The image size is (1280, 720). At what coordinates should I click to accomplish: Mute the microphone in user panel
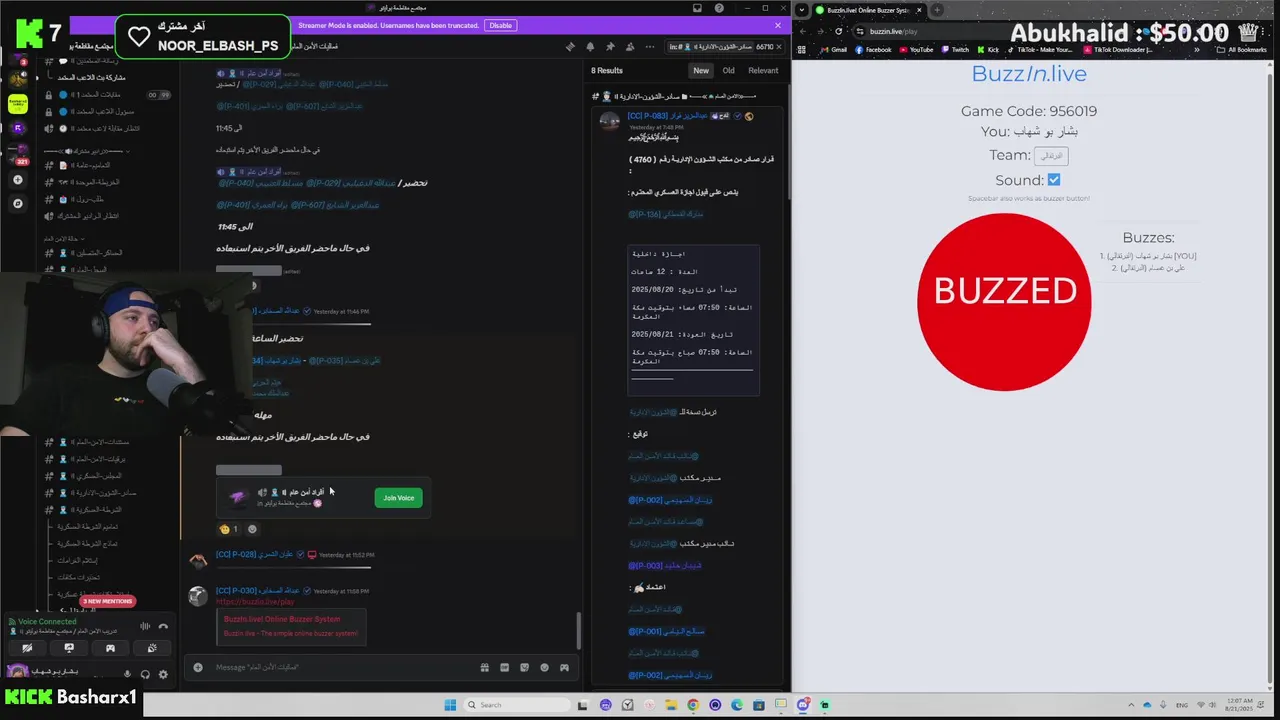tap(128, 673)
